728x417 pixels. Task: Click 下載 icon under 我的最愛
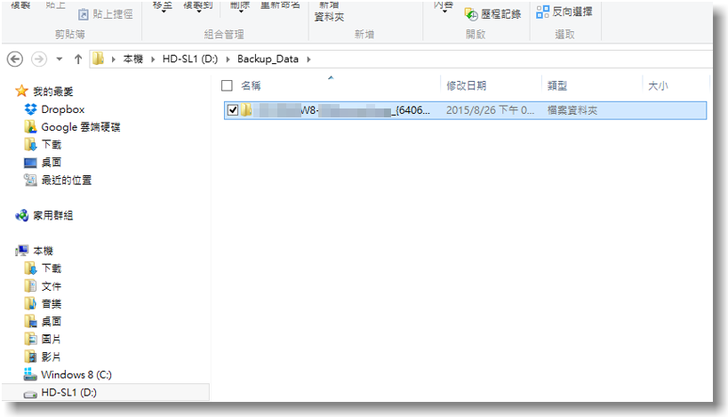pos(30,144)
